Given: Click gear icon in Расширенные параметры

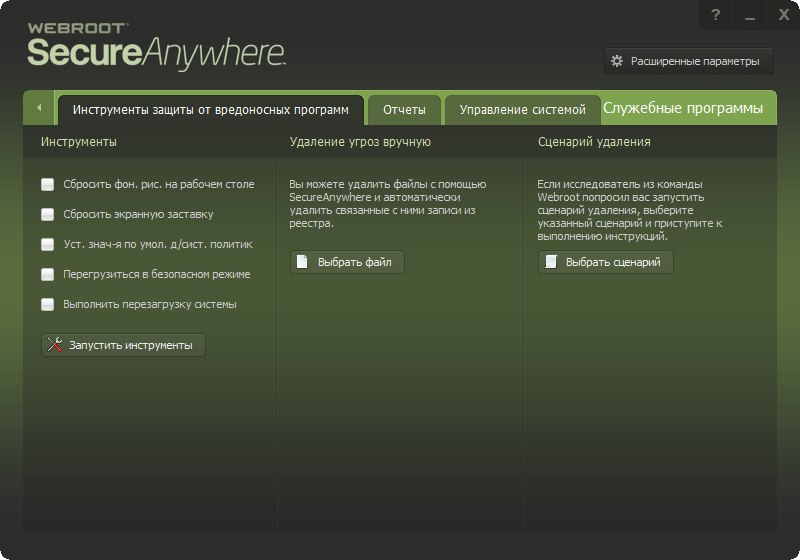Looking at the screenshot, I should [617, 61].
